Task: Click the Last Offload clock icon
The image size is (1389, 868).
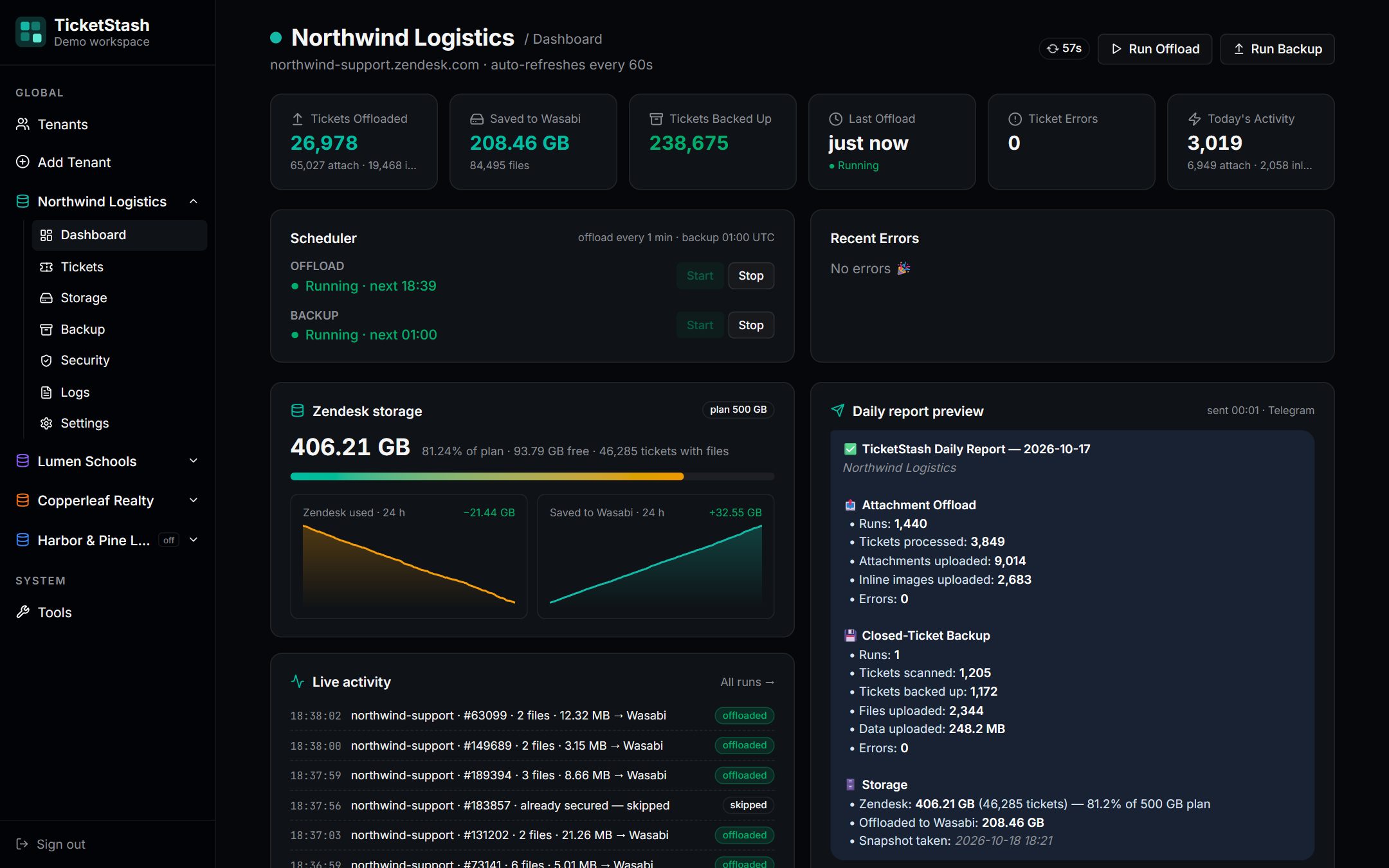Action: [835, 119]
